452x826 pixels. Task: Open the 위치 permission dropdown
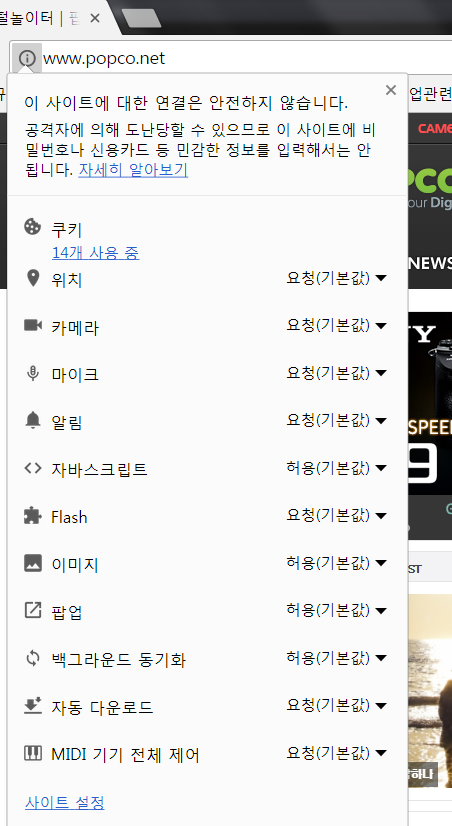tap(336, 278)
